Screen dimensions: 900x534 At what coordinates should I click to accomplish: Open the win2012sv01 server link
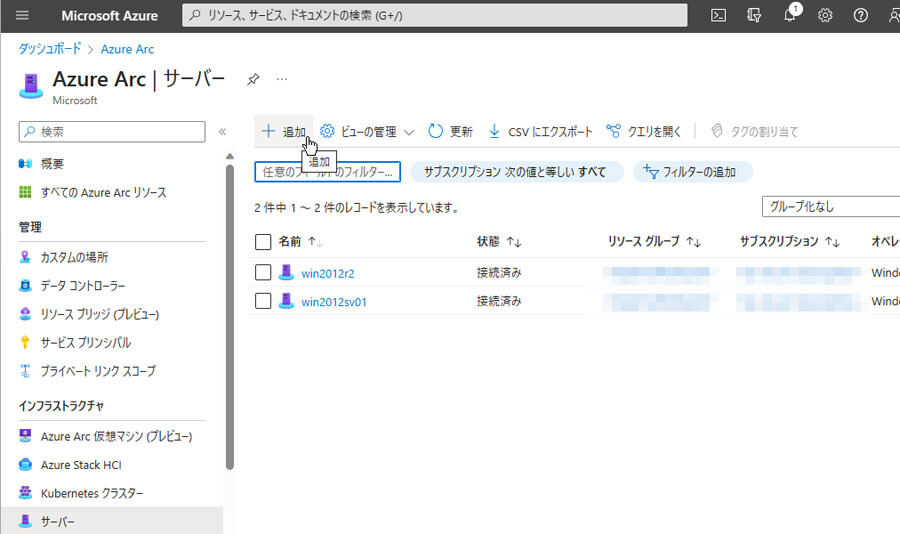tap(334, 302)
